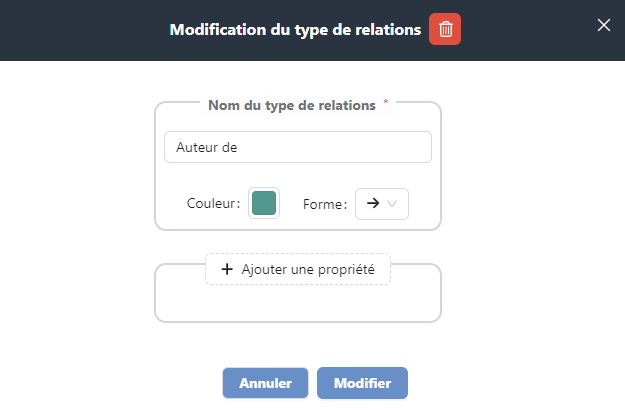Open the Forme shape combo box
Viewport: 625px width, 410px height.
(382, 203)
